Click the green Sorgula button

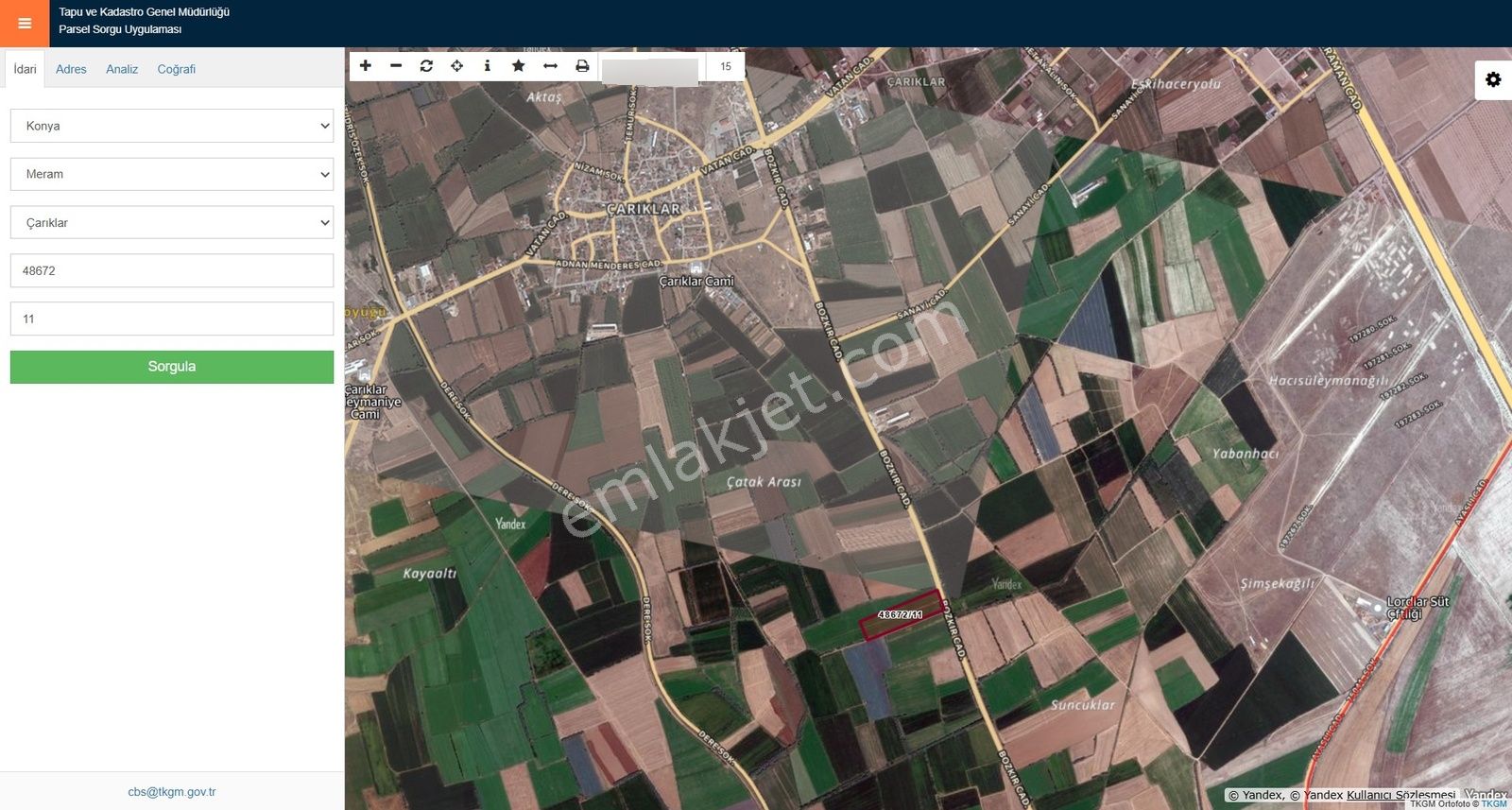coord(172,367)
